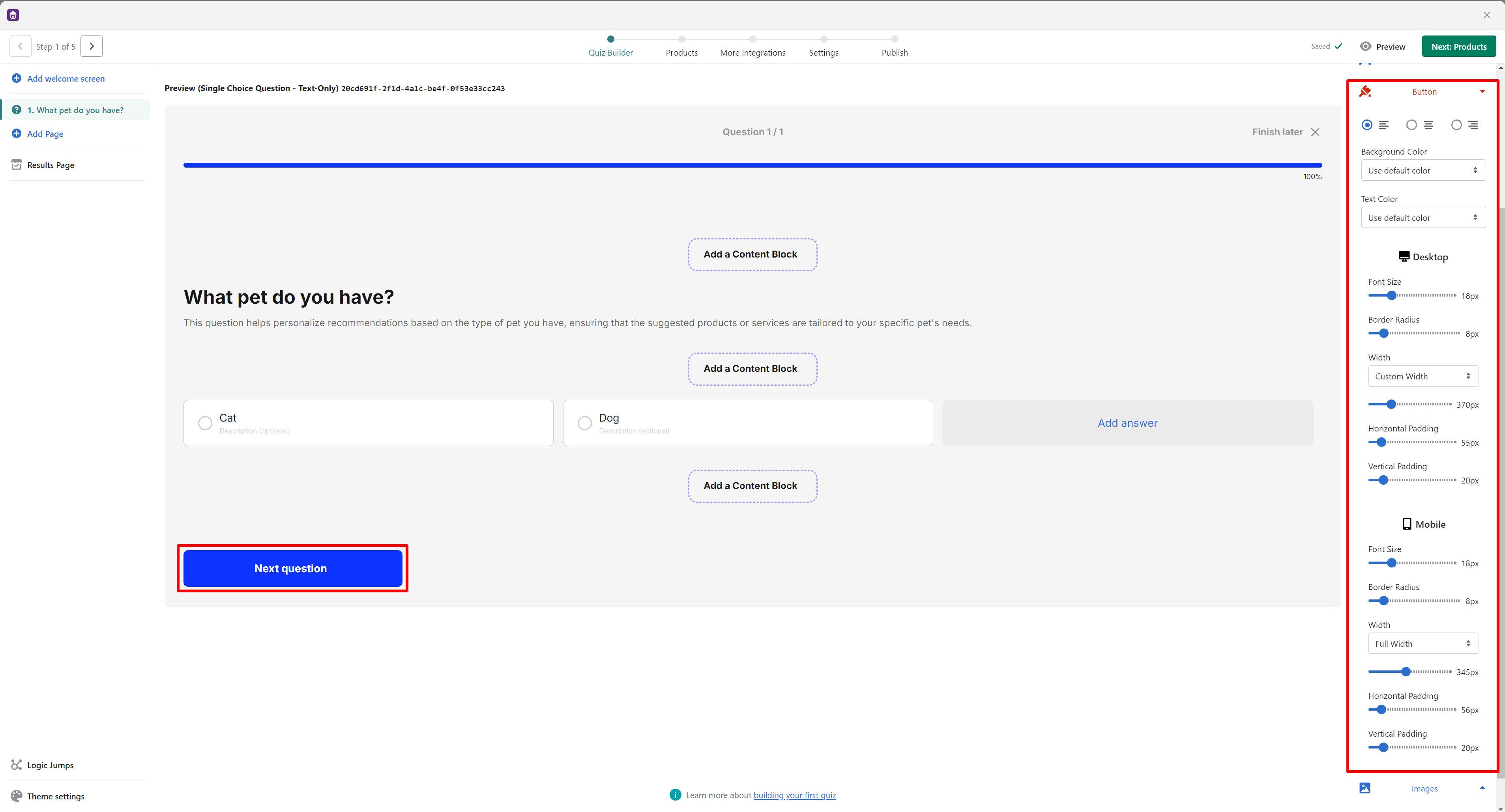Click the Mobile Vertical Padding slider
The width and height of the screenshot is (1505, 812).
(x=1412, y=747)
